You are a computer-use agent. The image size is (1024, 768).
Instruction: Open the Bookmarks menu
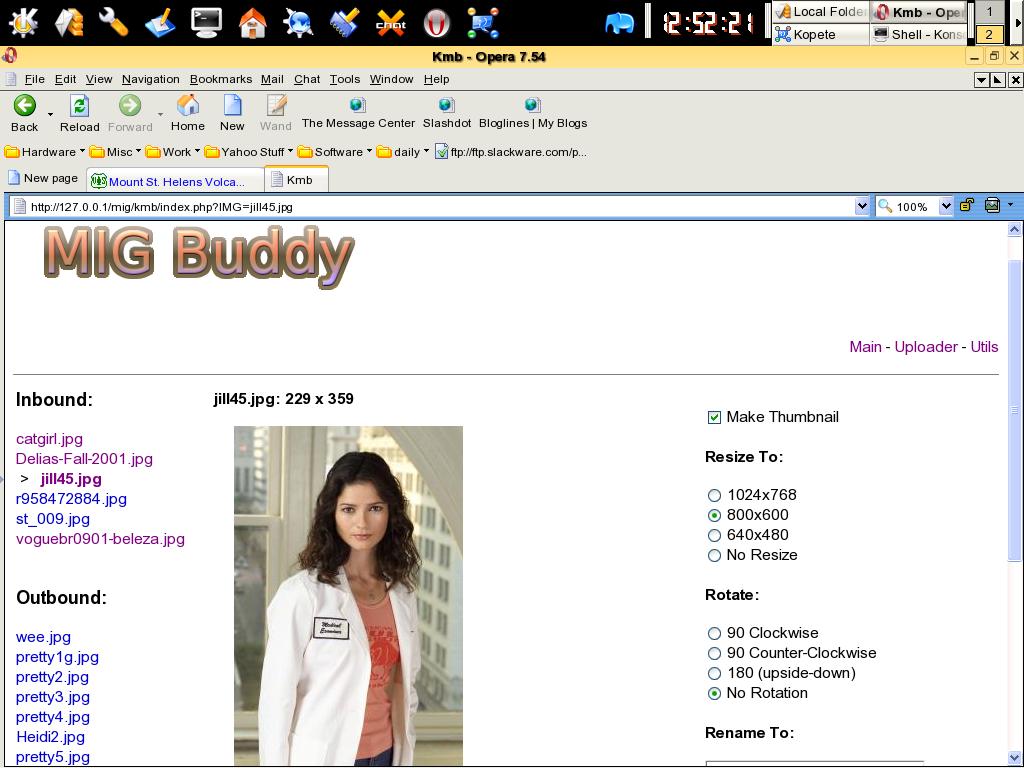click(220, 79)
